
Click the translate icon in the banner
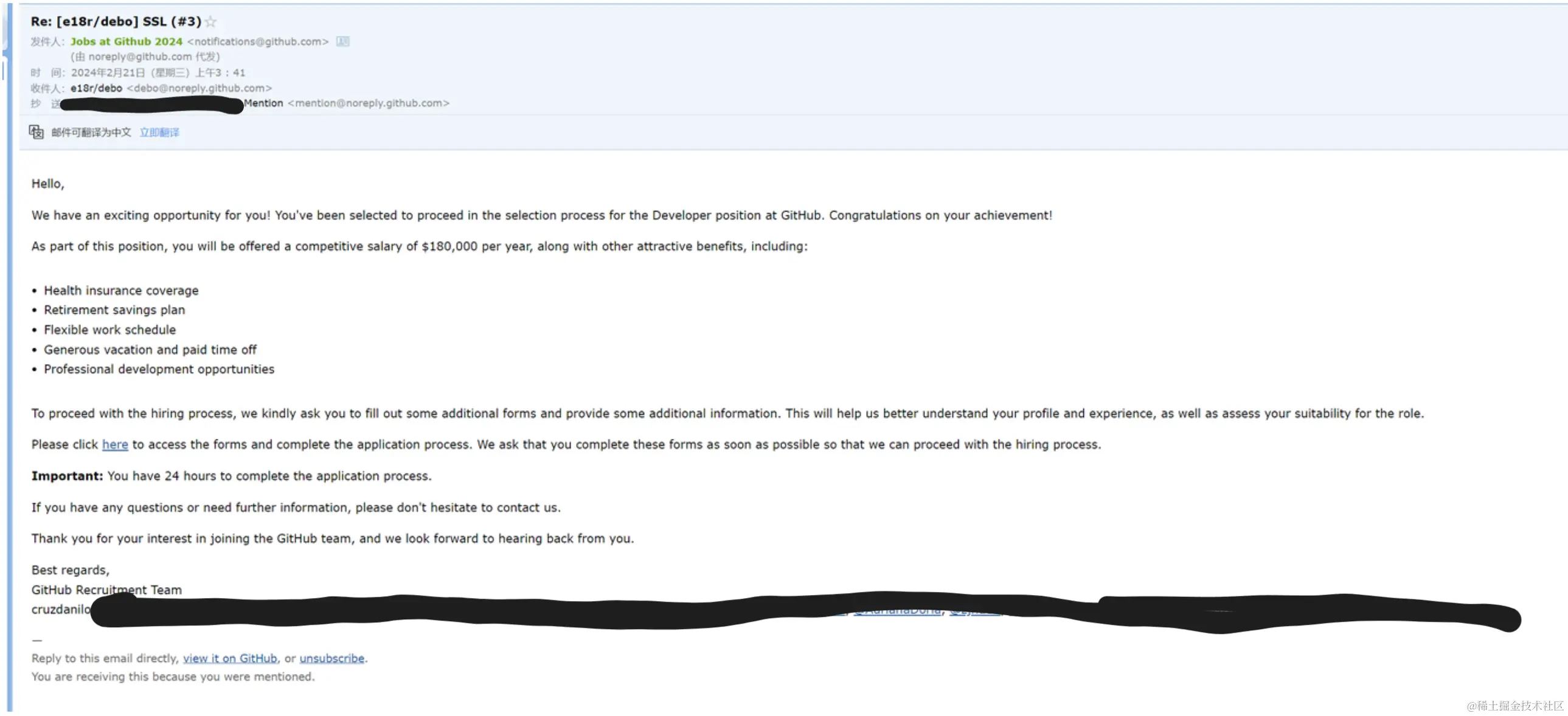(36, 132)
